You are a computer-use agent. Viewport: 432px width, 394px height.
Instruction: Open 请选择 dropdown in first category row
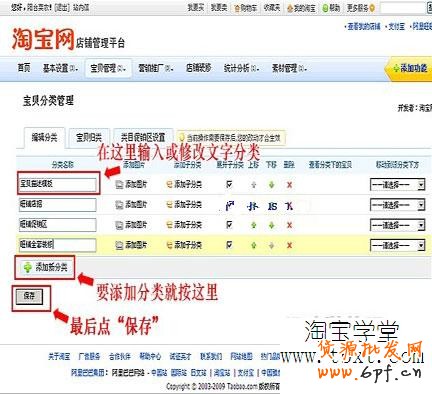[398, 185]
